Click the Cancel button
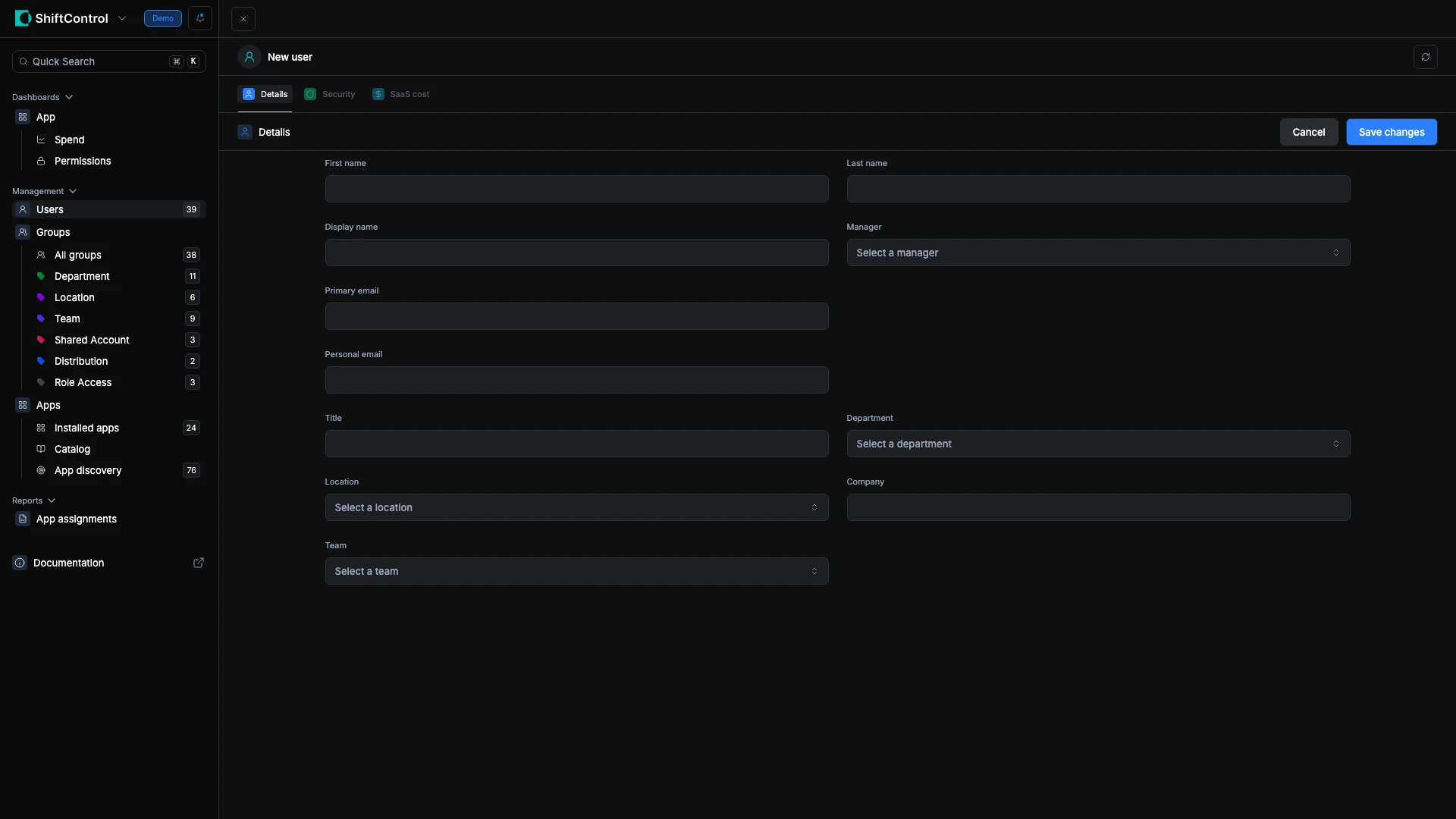The image size is (1456, 819). point(1308,133)
